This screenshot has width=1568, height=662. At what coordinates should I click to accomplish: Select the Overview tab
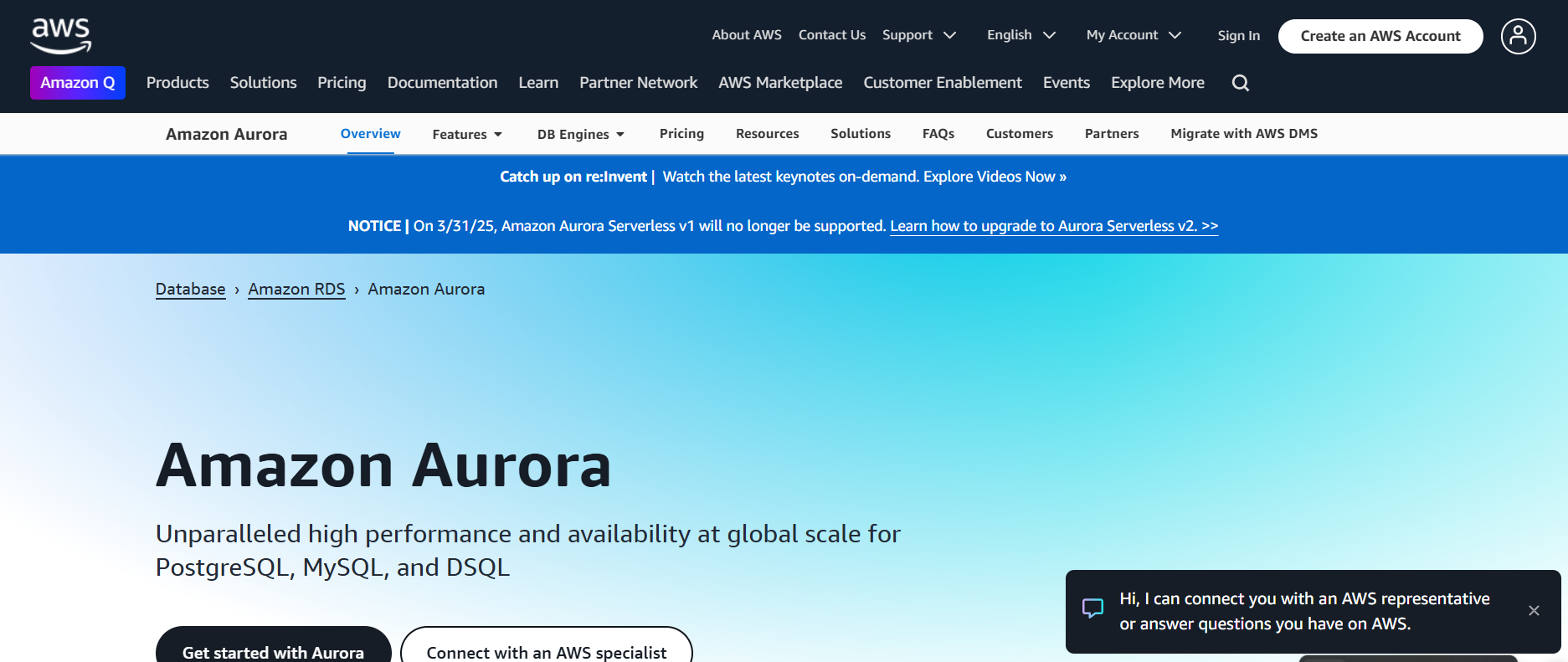point(370,134)
